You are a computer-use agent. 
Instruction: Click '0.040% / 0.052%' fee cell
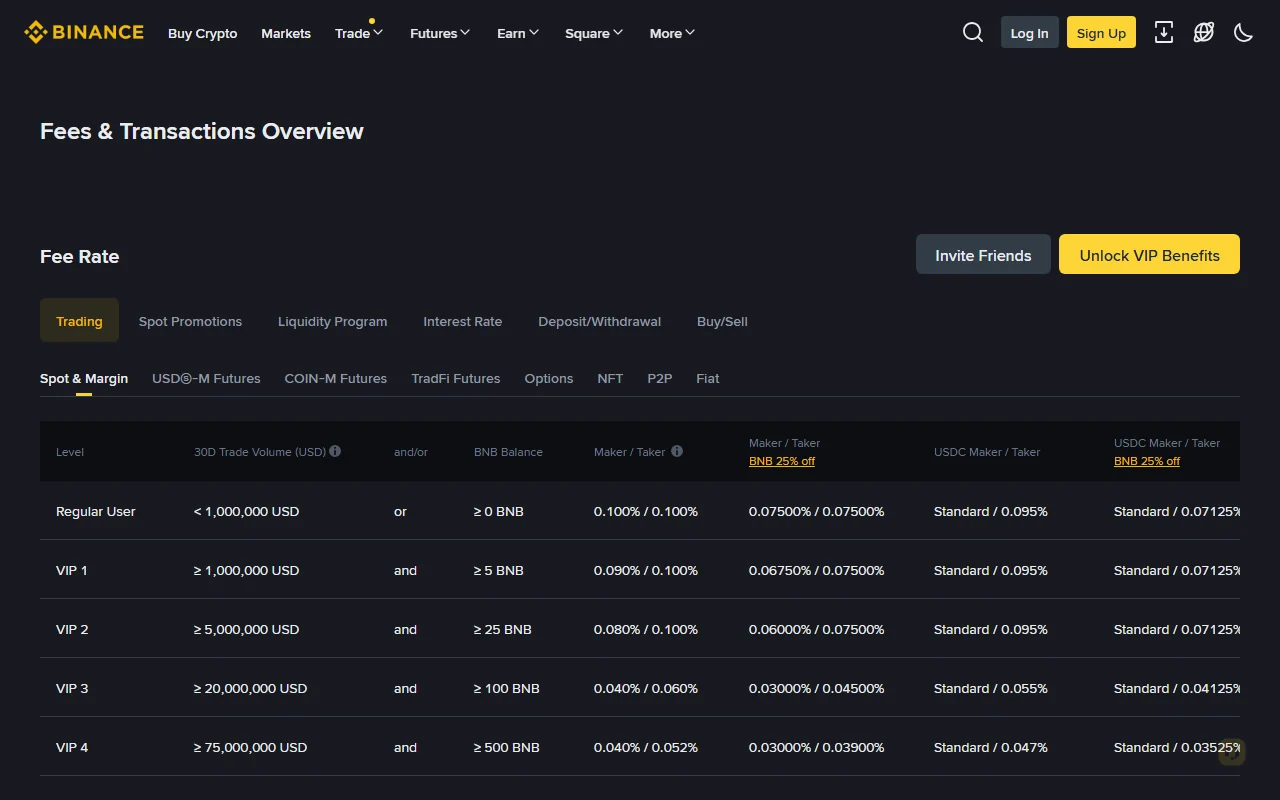(646, 747)
